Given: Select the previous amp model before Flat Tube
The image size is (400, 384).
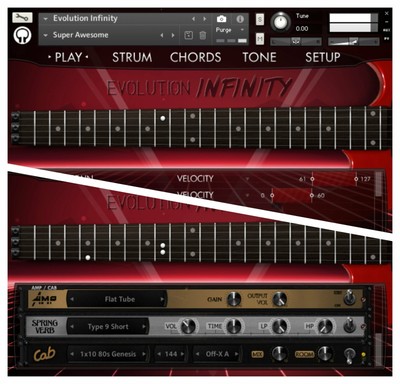Looking at the screenshot, I should pos(72,299).
